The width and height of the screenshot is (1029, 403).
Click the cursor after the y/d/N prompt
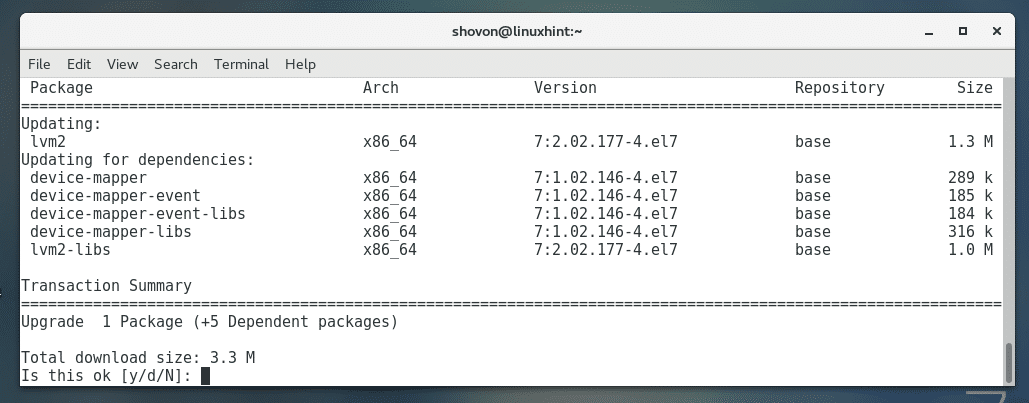point(205,376)
